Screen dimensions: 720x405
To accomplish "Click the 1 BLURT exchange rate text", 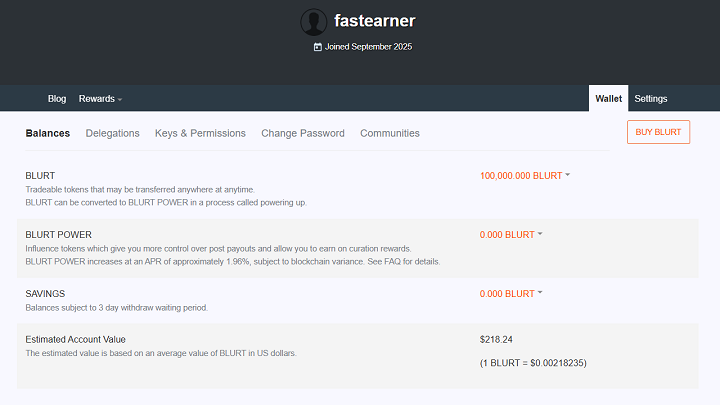I will coord(533,362).
